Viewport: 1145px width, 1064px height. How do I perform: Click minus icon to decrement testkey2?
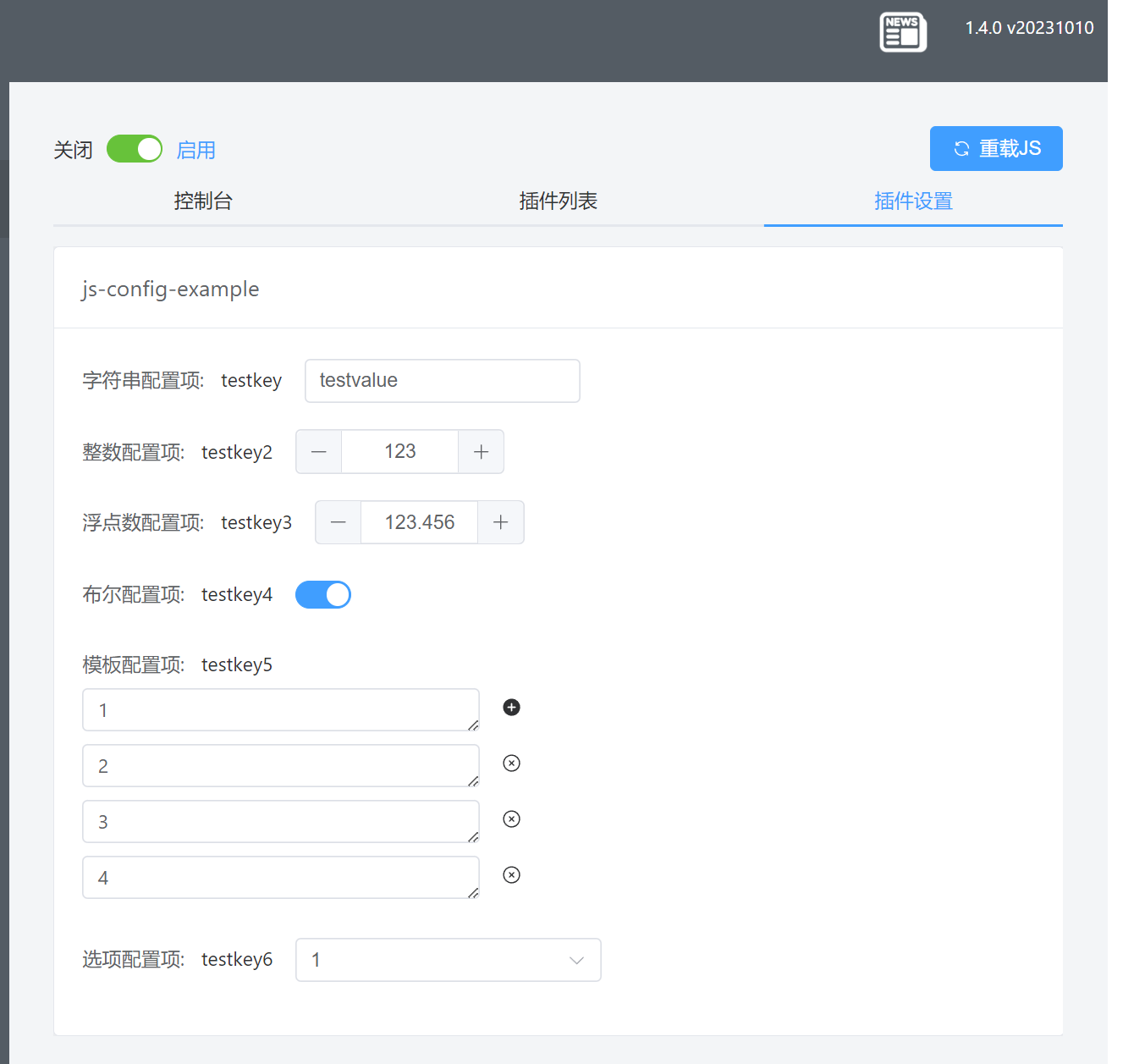click(318, 451)
